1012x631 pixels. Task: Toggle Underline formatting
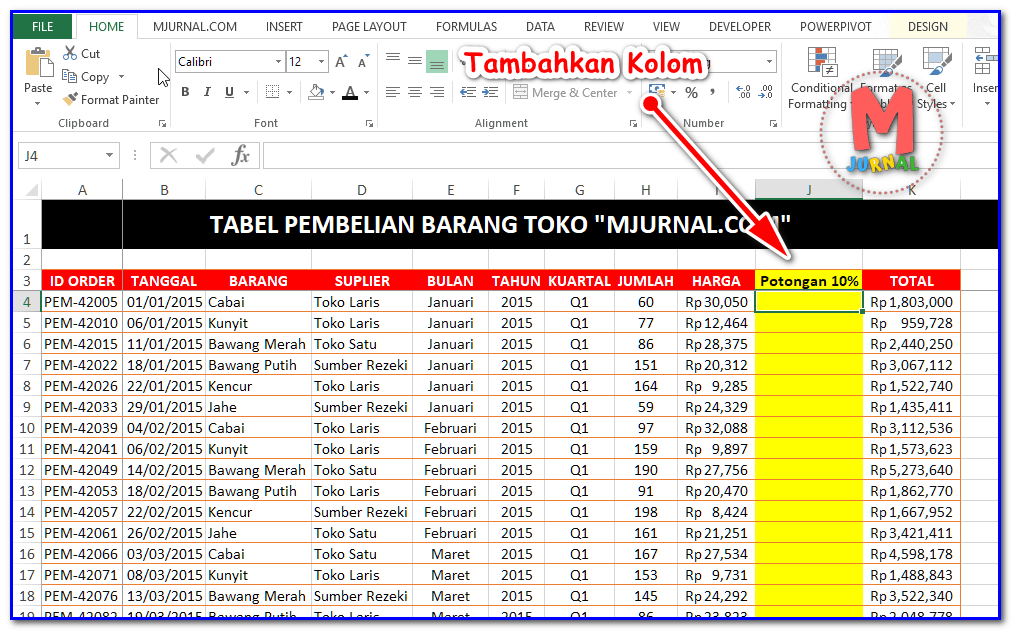click(229, 92)
